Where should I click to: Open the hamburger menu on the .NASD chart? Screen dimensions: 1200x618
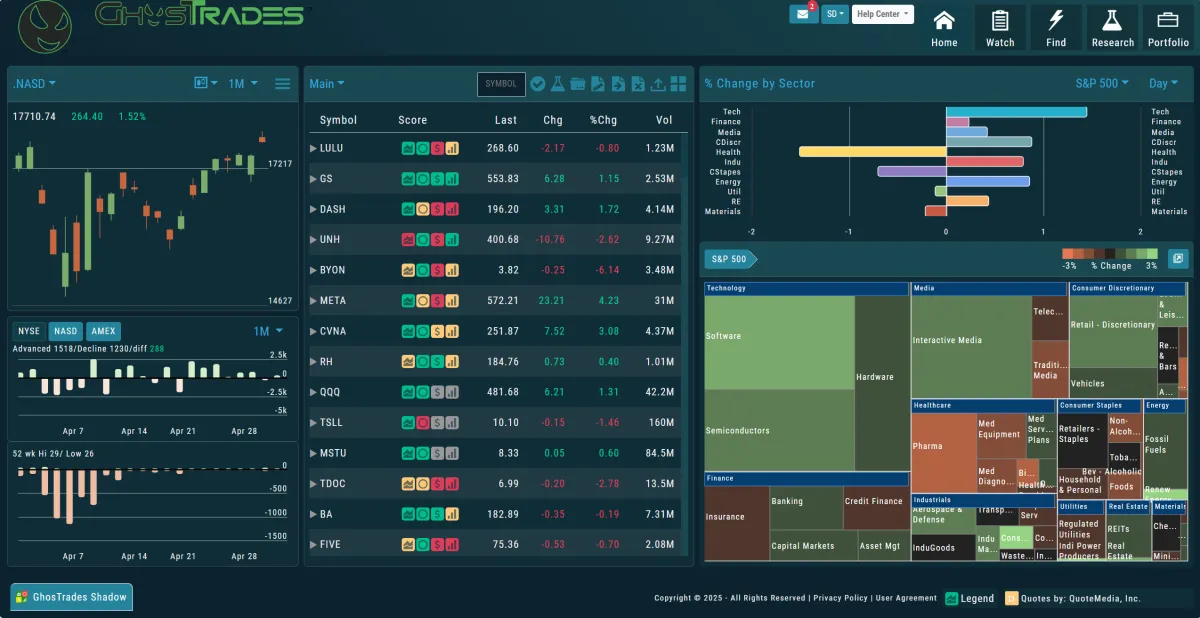(283, 84)
